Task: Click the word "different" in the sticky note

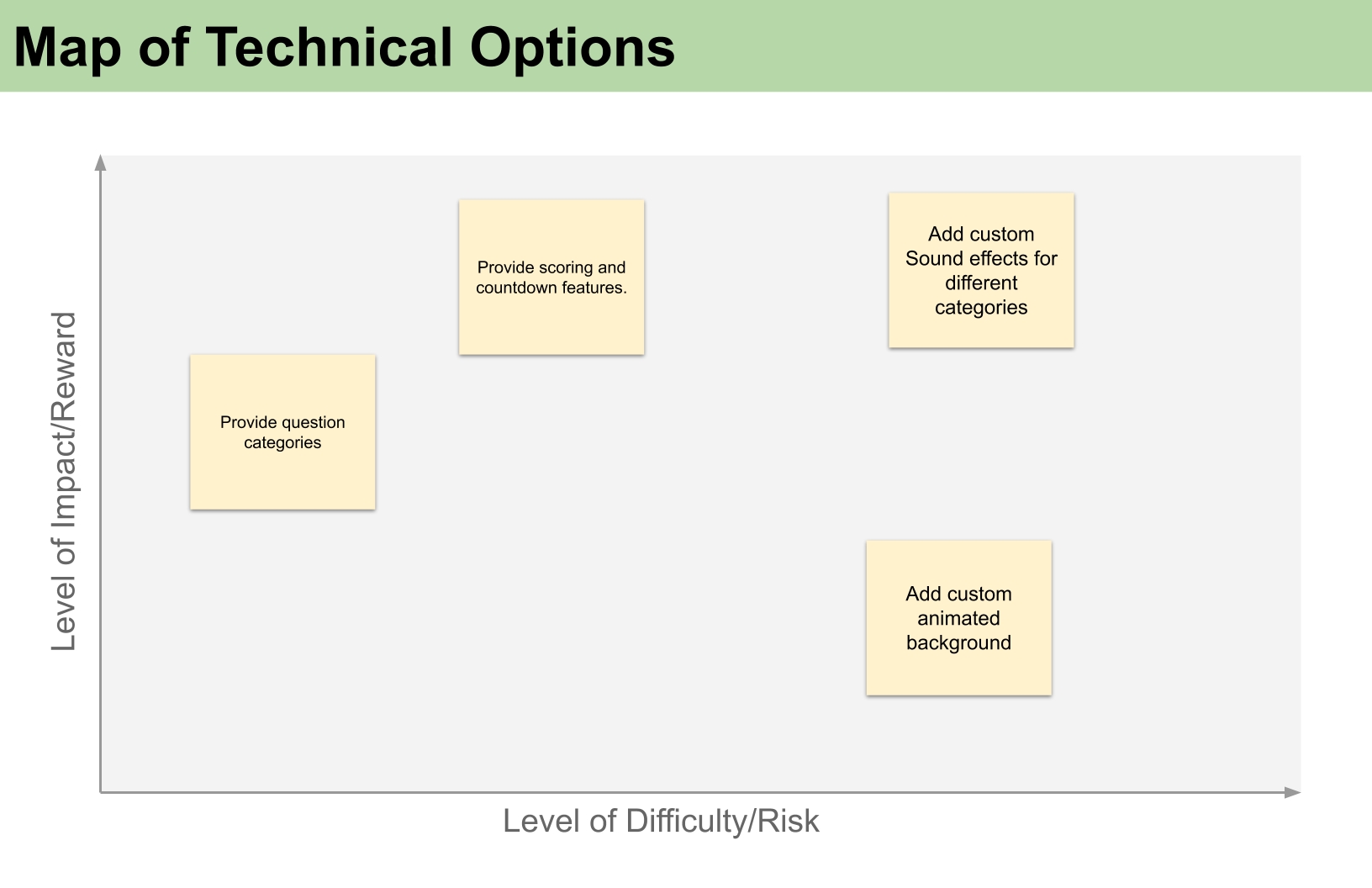Action: click(981, 283)
